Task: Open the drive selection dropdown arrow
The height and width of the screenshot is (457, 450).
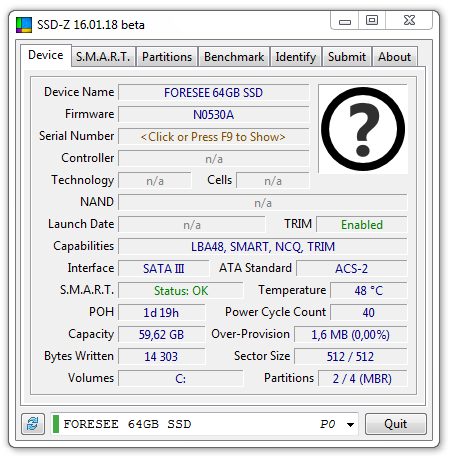Action: [350, 424]
